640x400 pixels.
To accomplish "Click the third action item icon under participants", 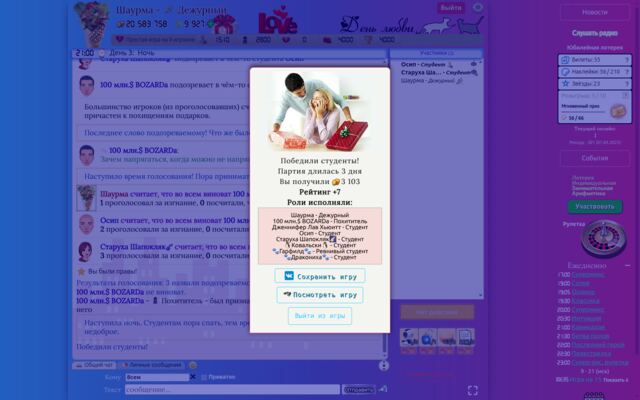I will [x=447, y=338].
